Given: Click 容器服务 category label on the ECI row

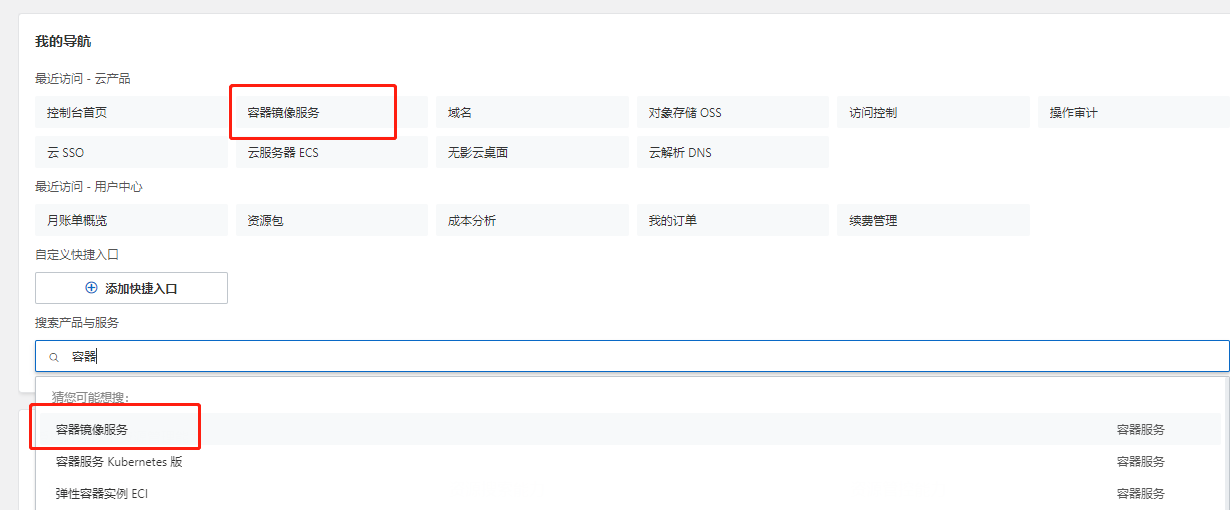Looking at the screenshot, I should (x=1140, y=494).
